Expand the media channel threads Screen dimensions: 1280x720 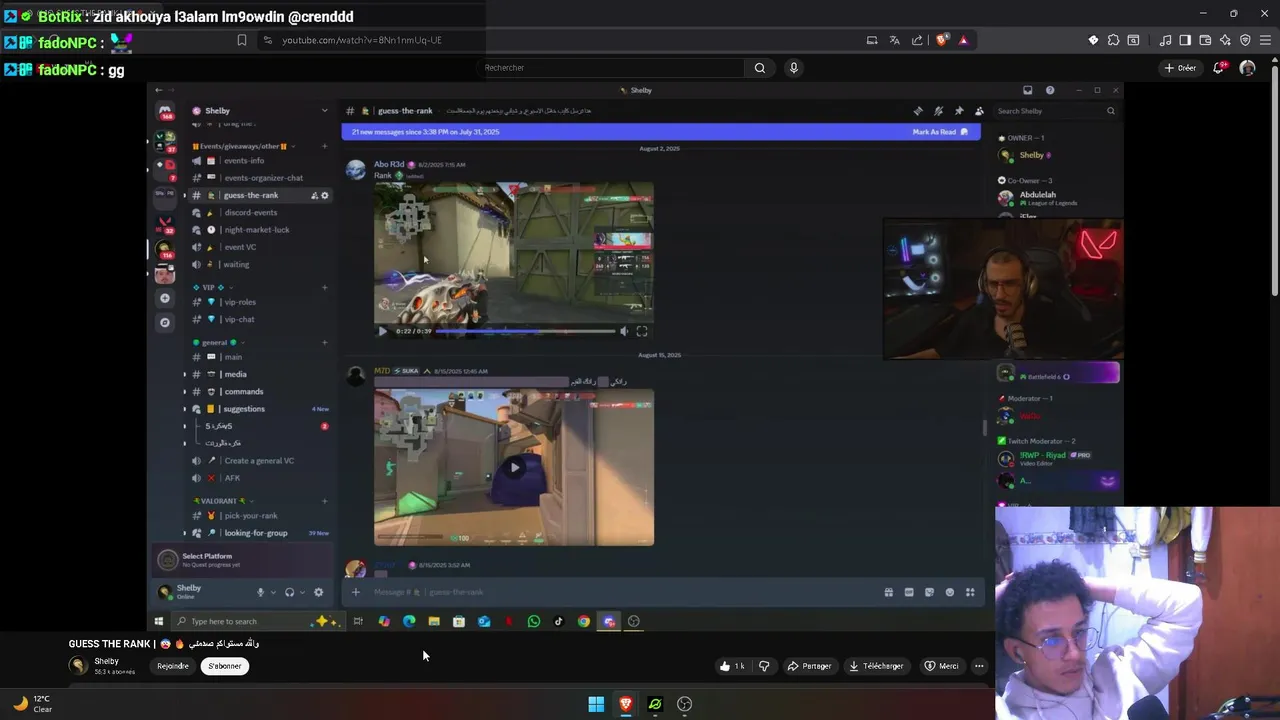184,374
